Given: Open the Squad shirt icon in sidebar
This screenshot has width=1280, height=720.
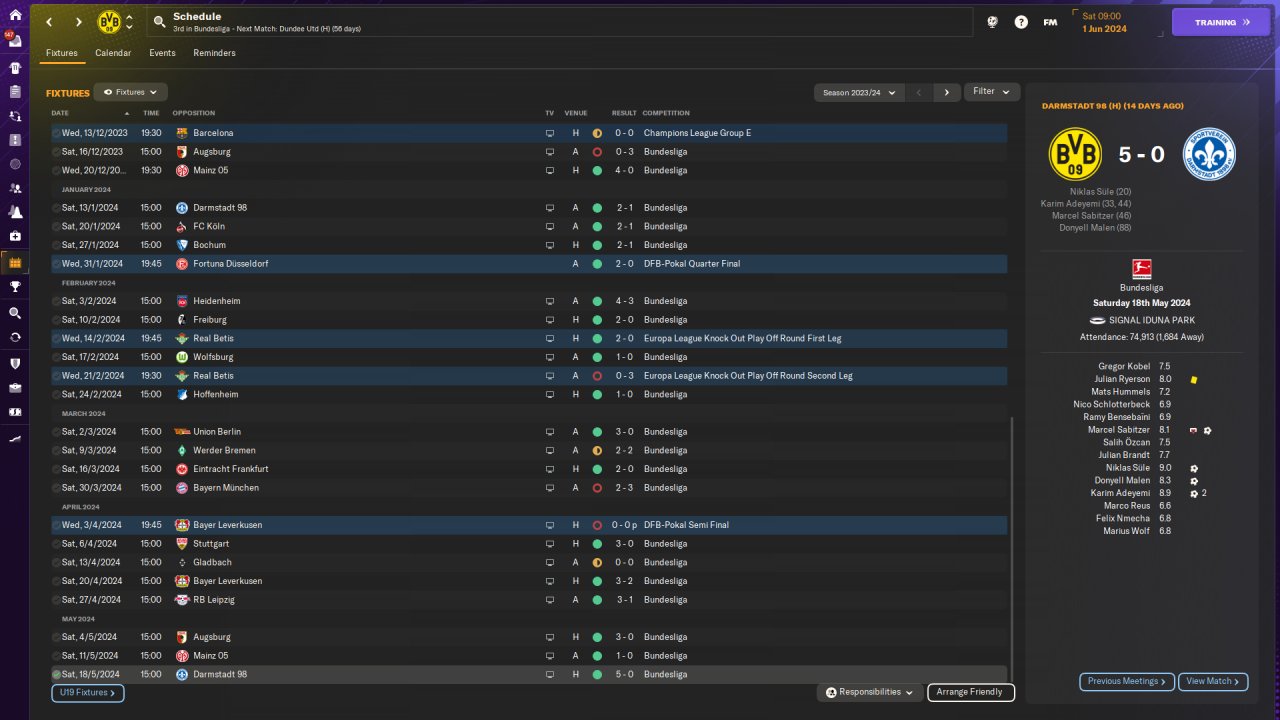Looking at the screenshot, I should [x=15, y=68].
